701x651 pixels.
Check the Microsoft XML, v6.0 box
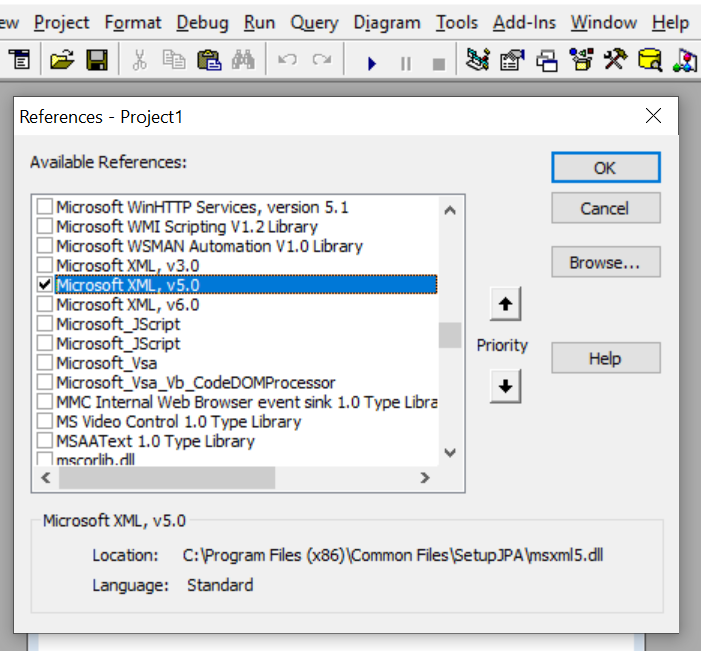(45, 304)
